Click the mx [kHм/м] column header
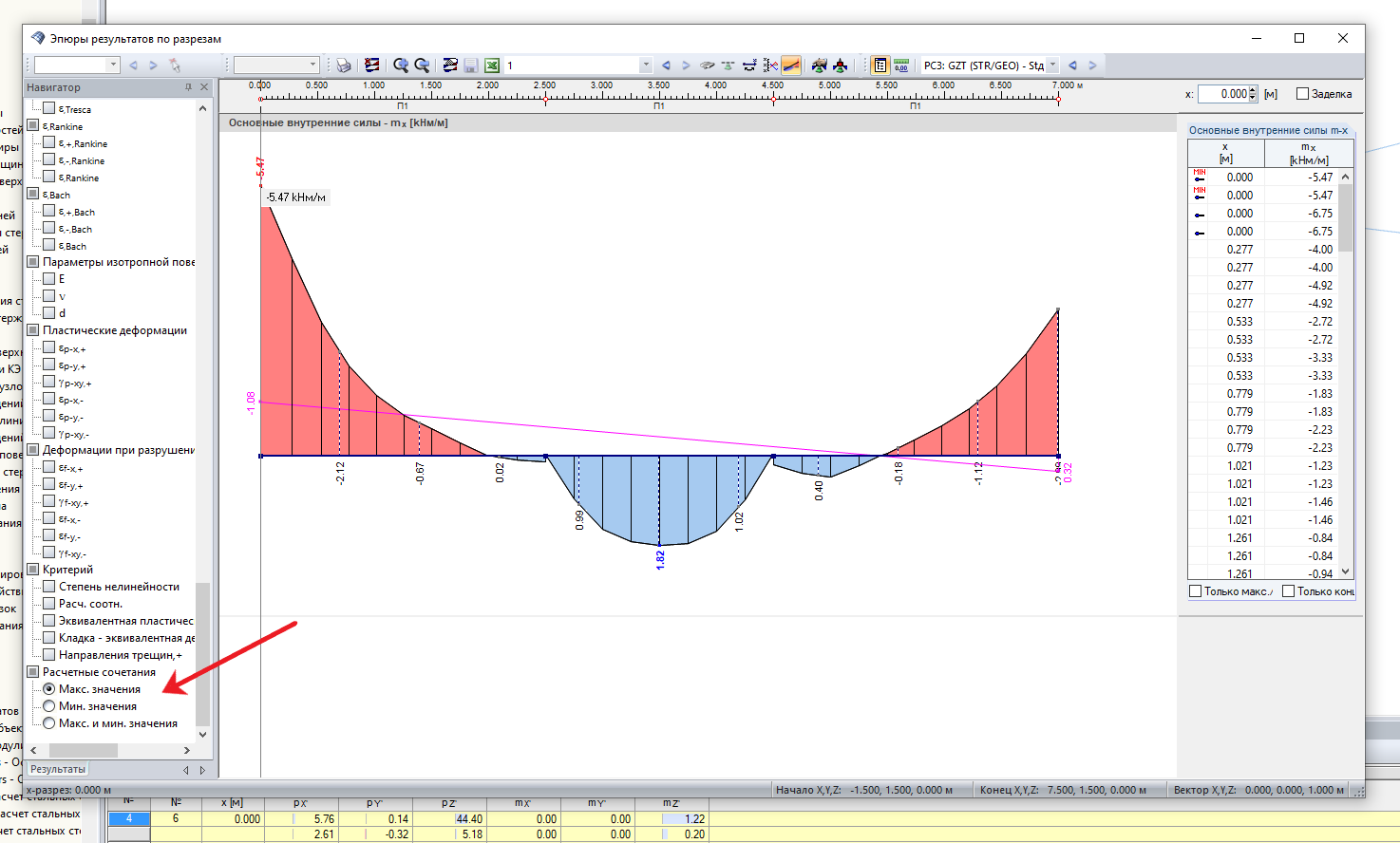1400x843 pixels. [x=1308, y=153]
